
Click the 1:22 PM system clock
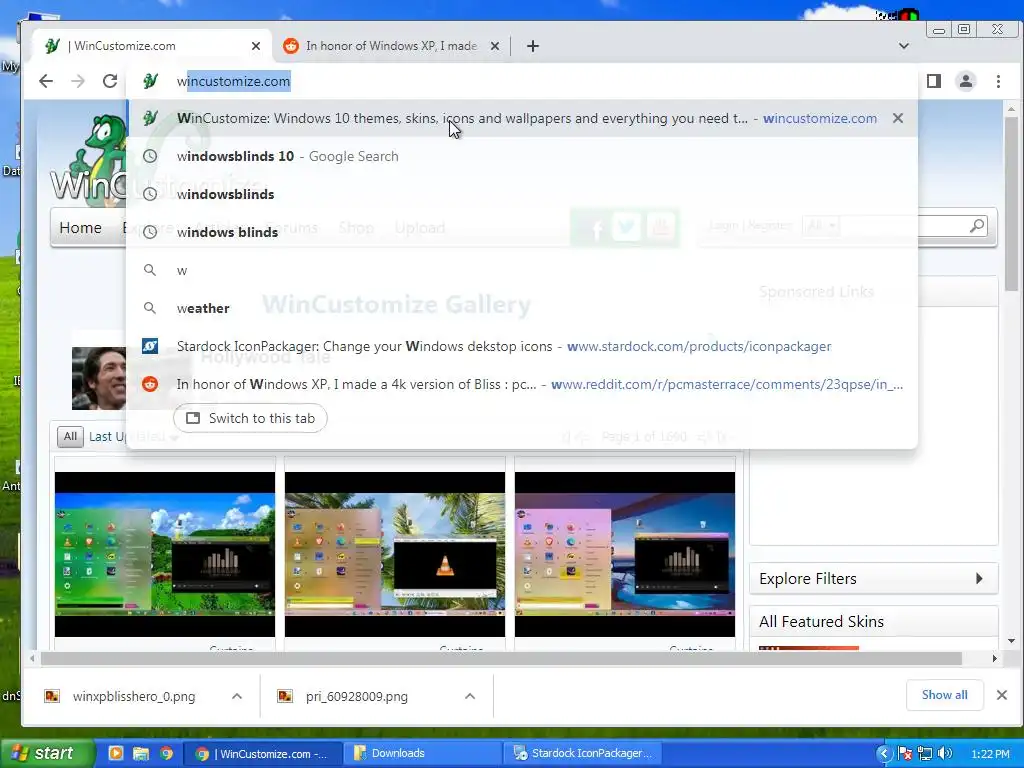click(990, 754)
